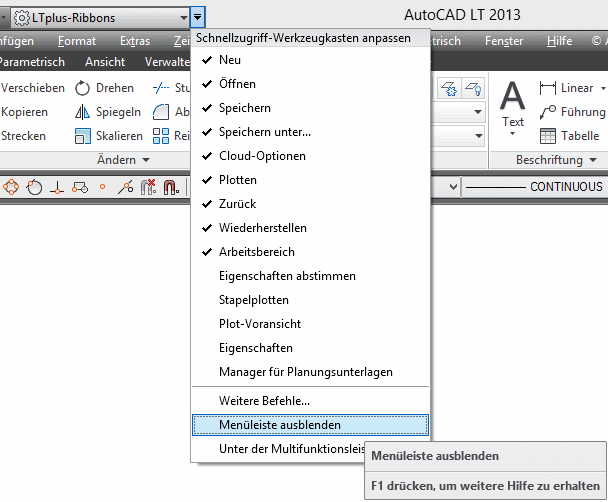Uncheck Neu in quick access list
Image resolution: width=608 pixels, height=502 pixels.
click(x=230, y=60)
